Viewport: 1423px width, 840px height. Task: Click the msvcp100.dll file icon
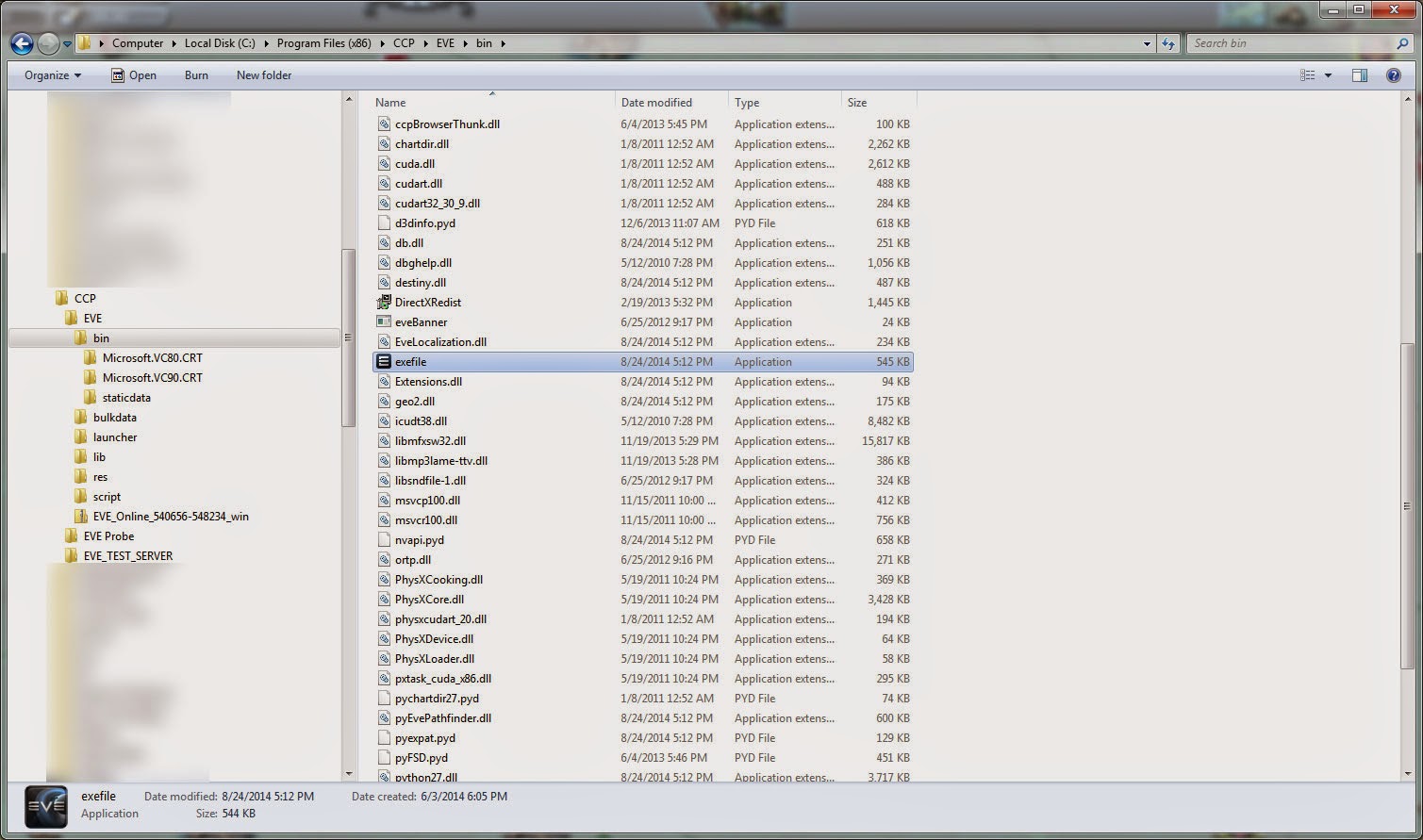(x=384, y=501)
